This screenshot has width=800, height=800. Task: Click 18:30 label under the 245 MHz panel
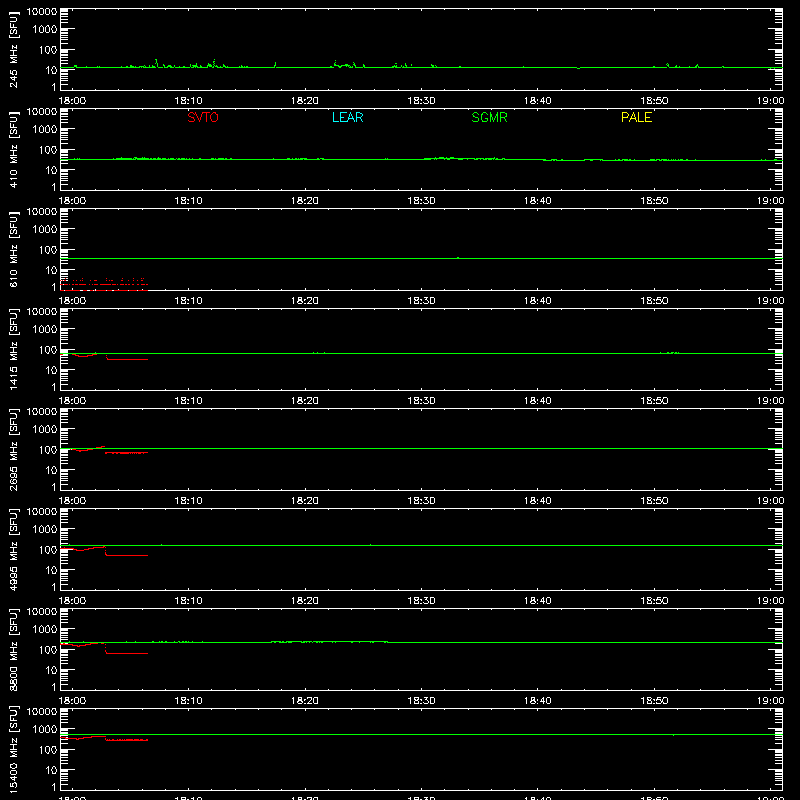click(421, 101)
